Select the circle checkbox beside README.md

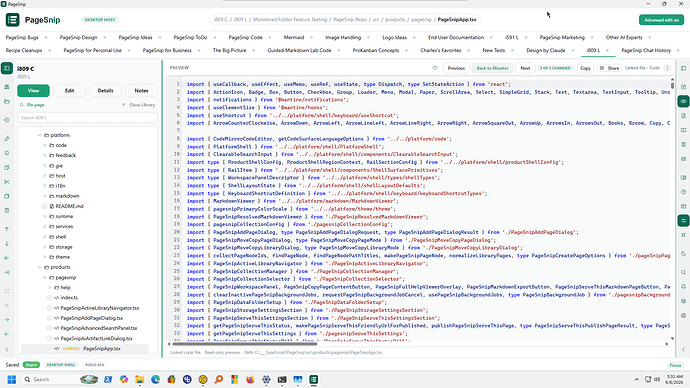point(44,206)
